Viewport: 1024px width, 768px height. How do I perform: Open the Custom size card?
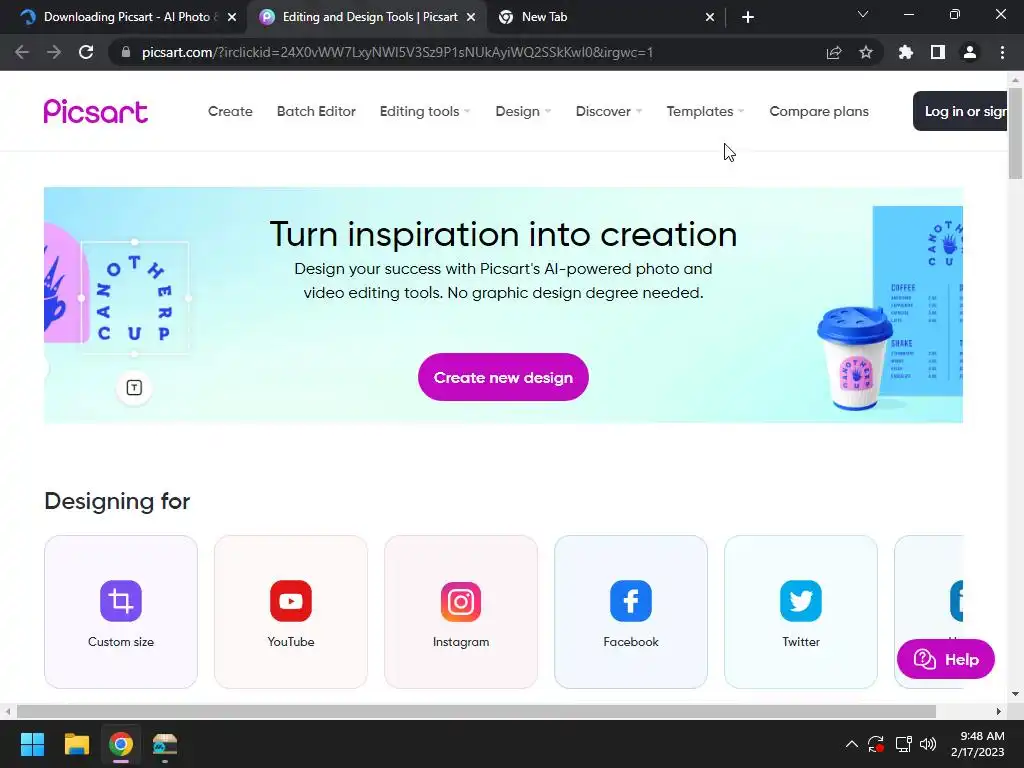[x=121, y=612]
